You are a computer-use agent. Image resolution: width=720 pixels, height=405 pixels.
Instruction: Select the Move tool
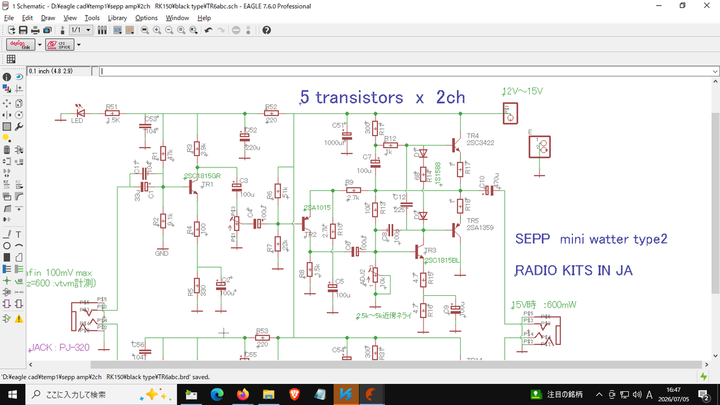(x=7, y=103)
